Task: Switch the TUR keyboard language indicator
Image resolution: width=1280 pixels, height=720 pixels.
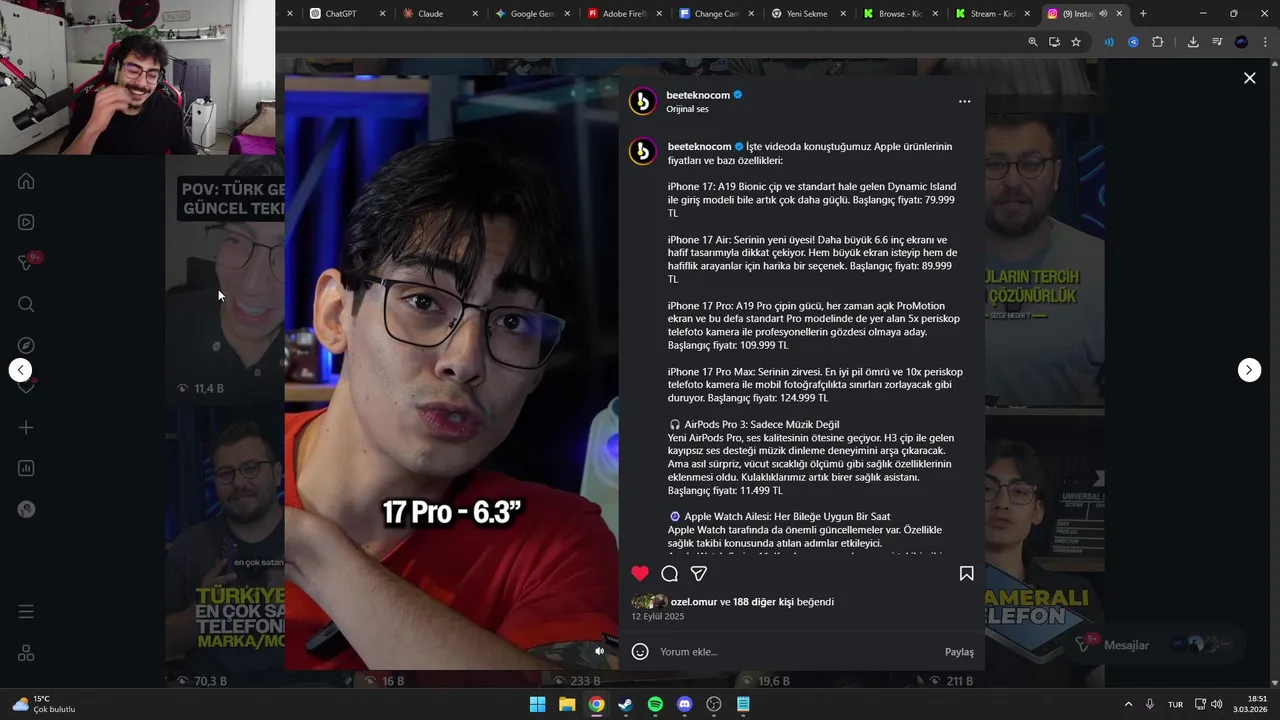Action: [1176, 704]
